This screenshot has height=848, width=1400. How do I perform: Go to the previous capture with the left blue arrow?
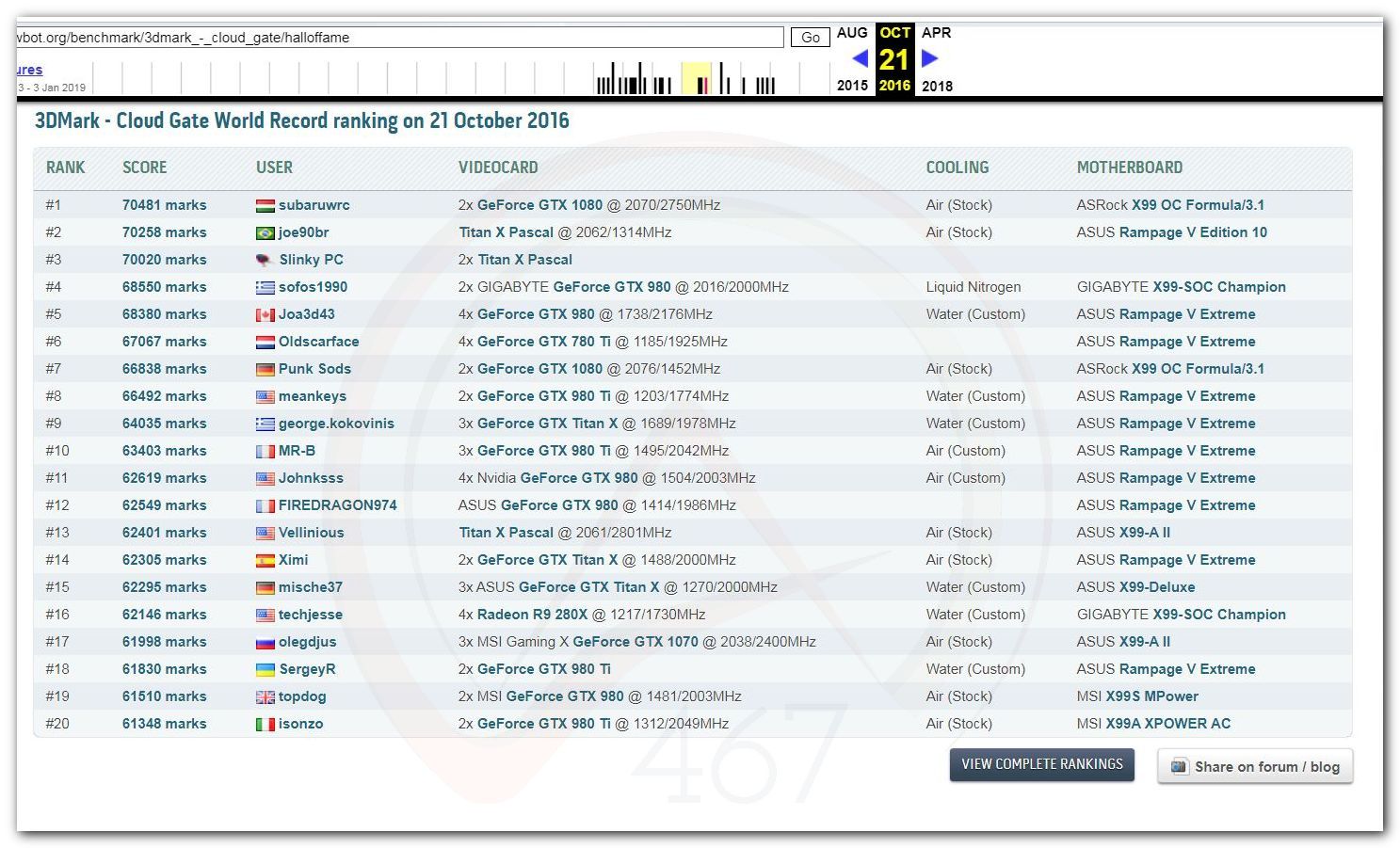(x=860, y=58)
